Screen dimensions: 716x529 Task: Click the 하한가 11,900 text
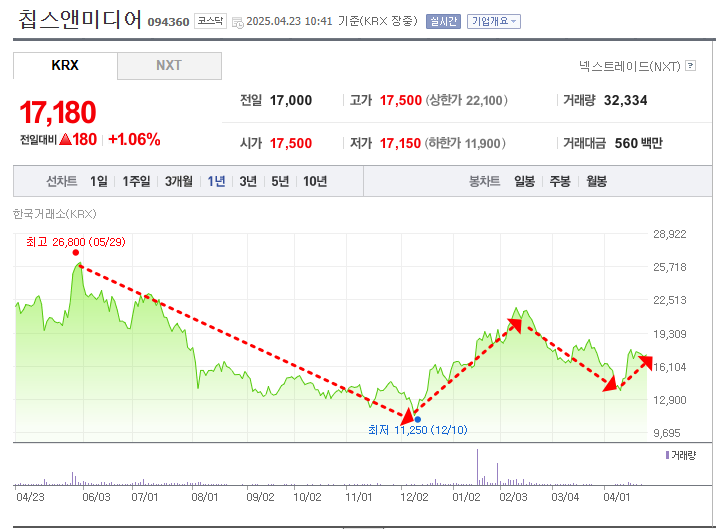pyautogui.click(x=465, y=143)
